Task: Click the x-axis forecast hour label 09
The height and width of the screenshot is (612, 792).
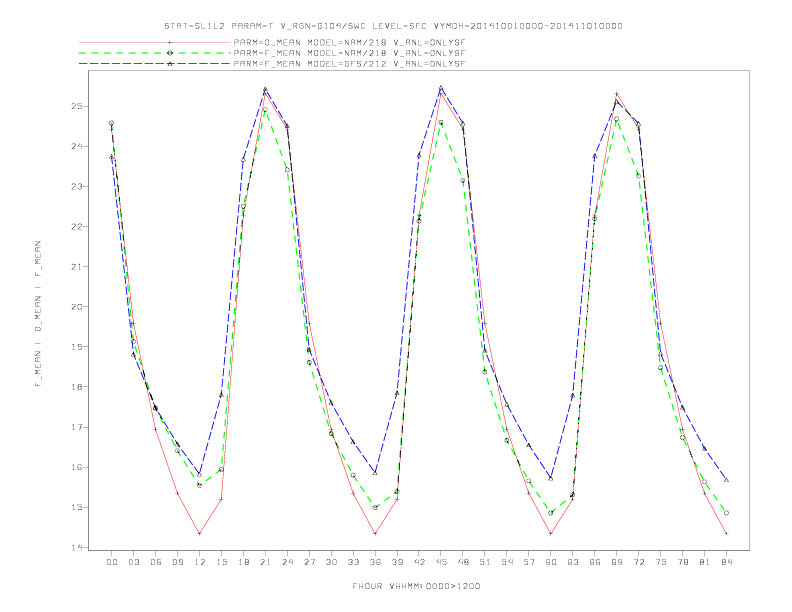Action: [x=177, y=562]
